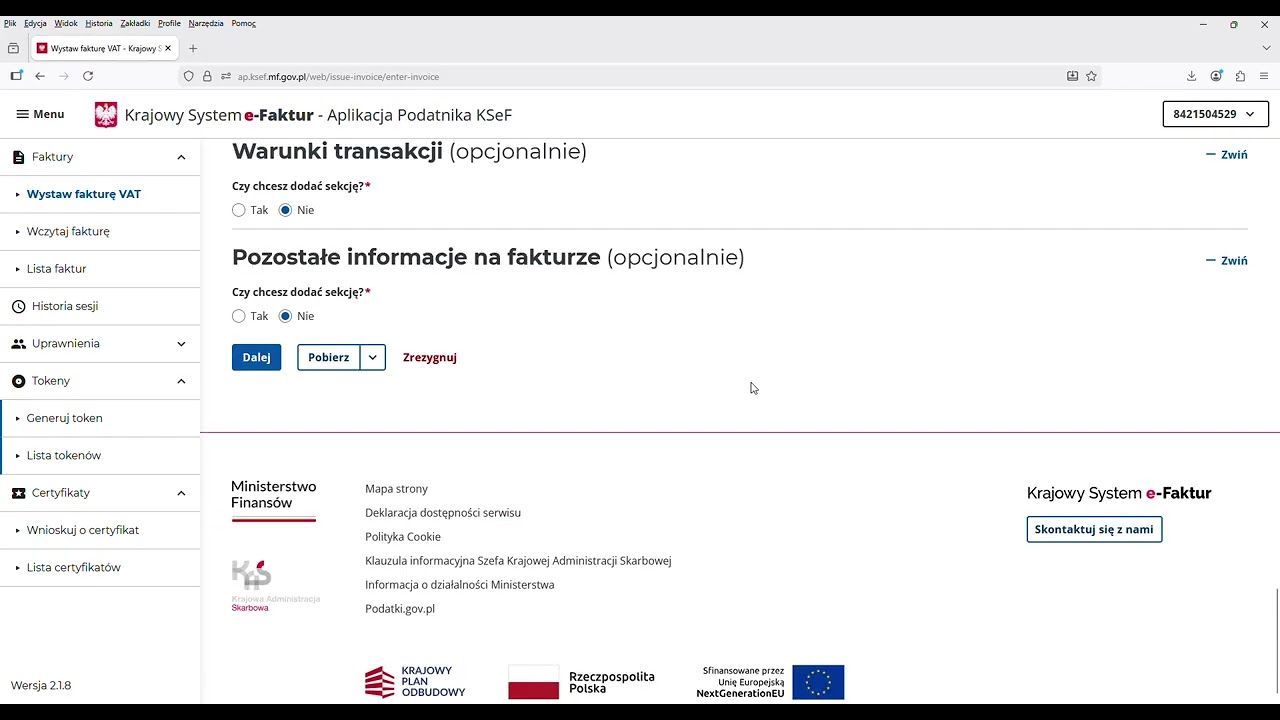1280x720 pixels.
Task: Click the Dalej button
Action: 256,357
